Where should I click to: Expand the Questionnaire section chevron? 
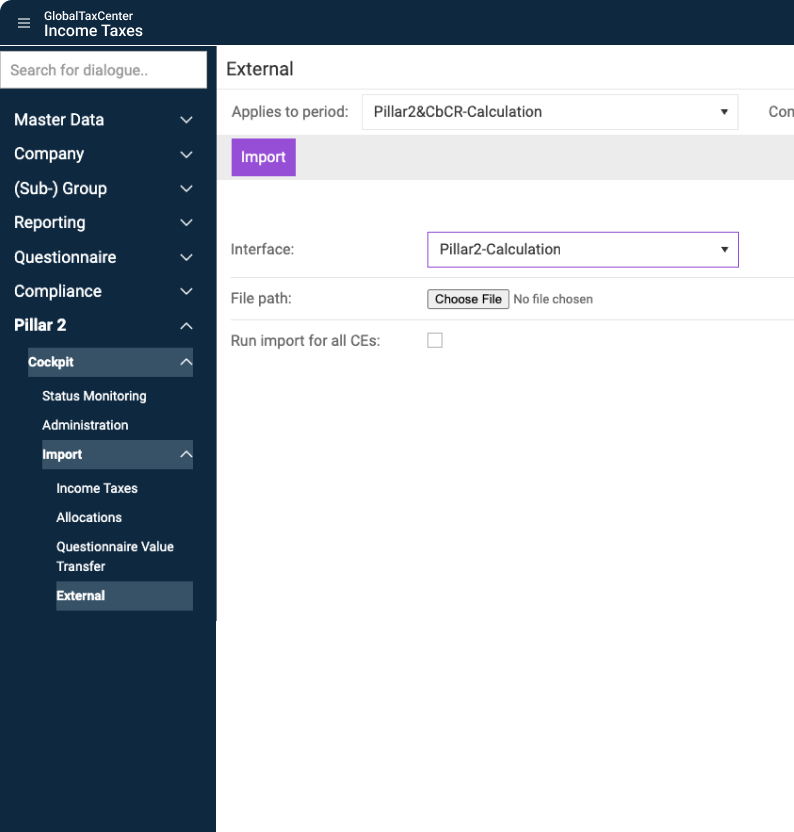(x=186, y=257)
